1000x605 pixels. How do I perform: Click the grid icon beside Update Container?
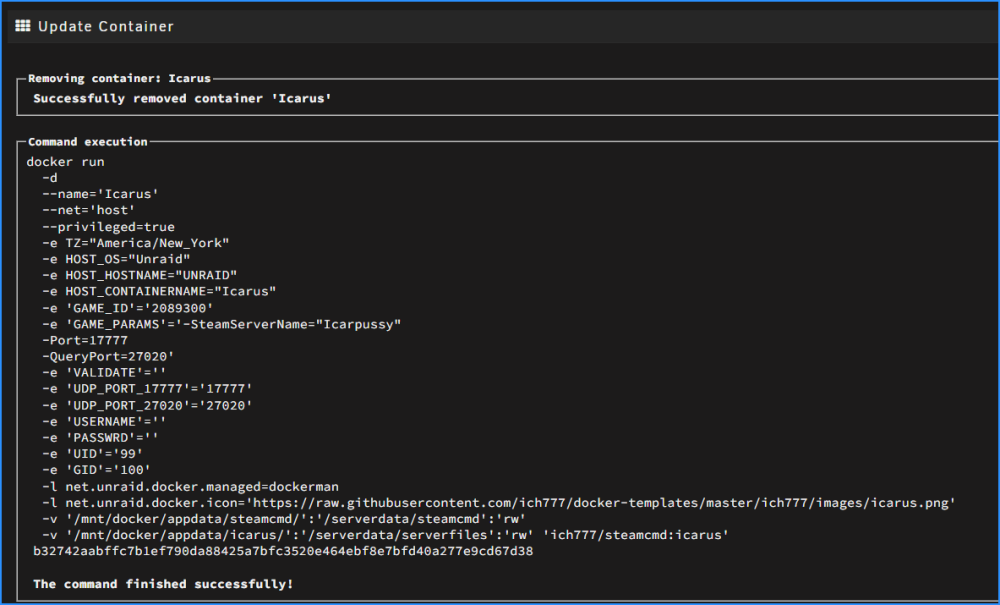click(x=23, y=26)
